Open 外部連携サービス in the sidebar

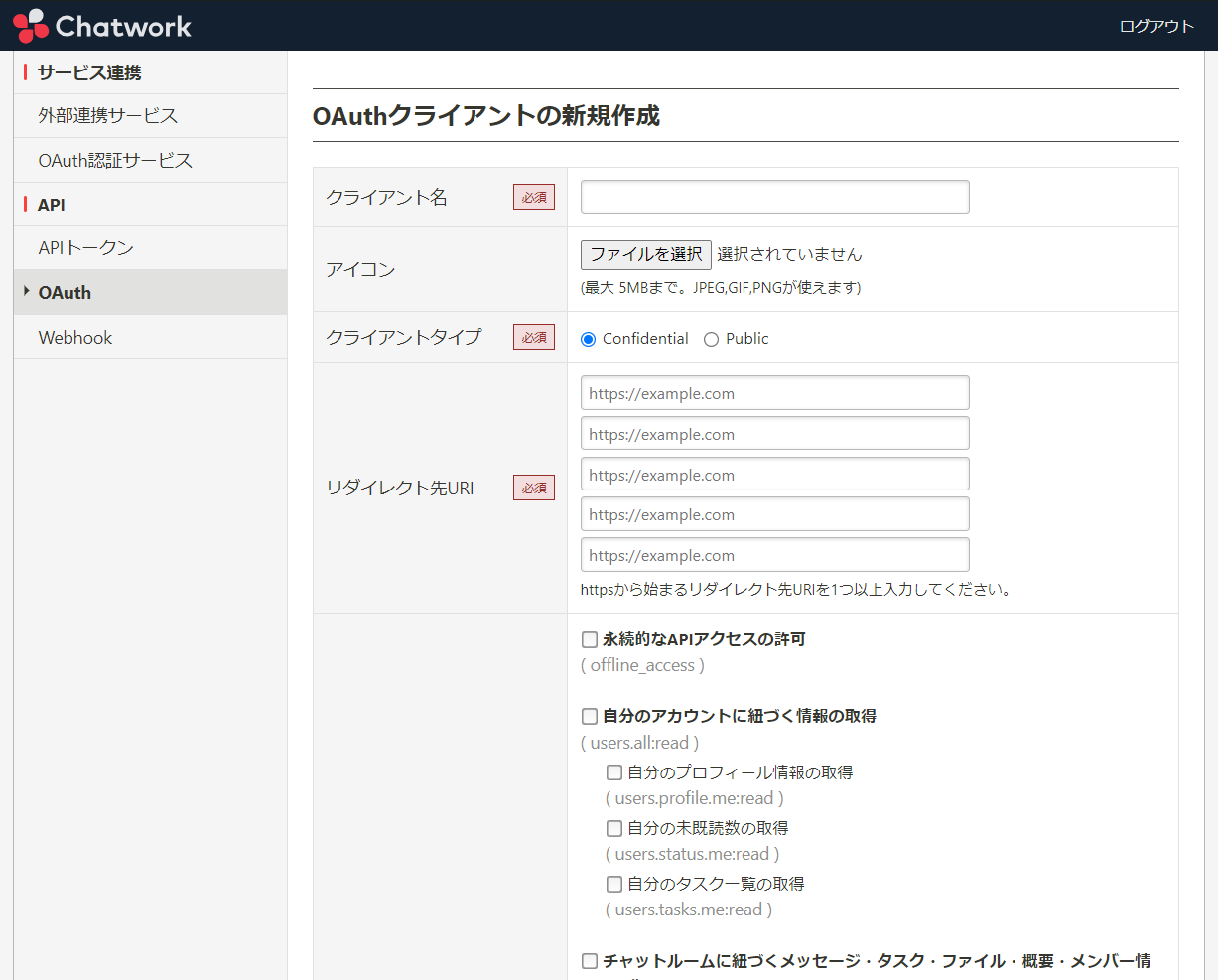click(x=150, y=116)
